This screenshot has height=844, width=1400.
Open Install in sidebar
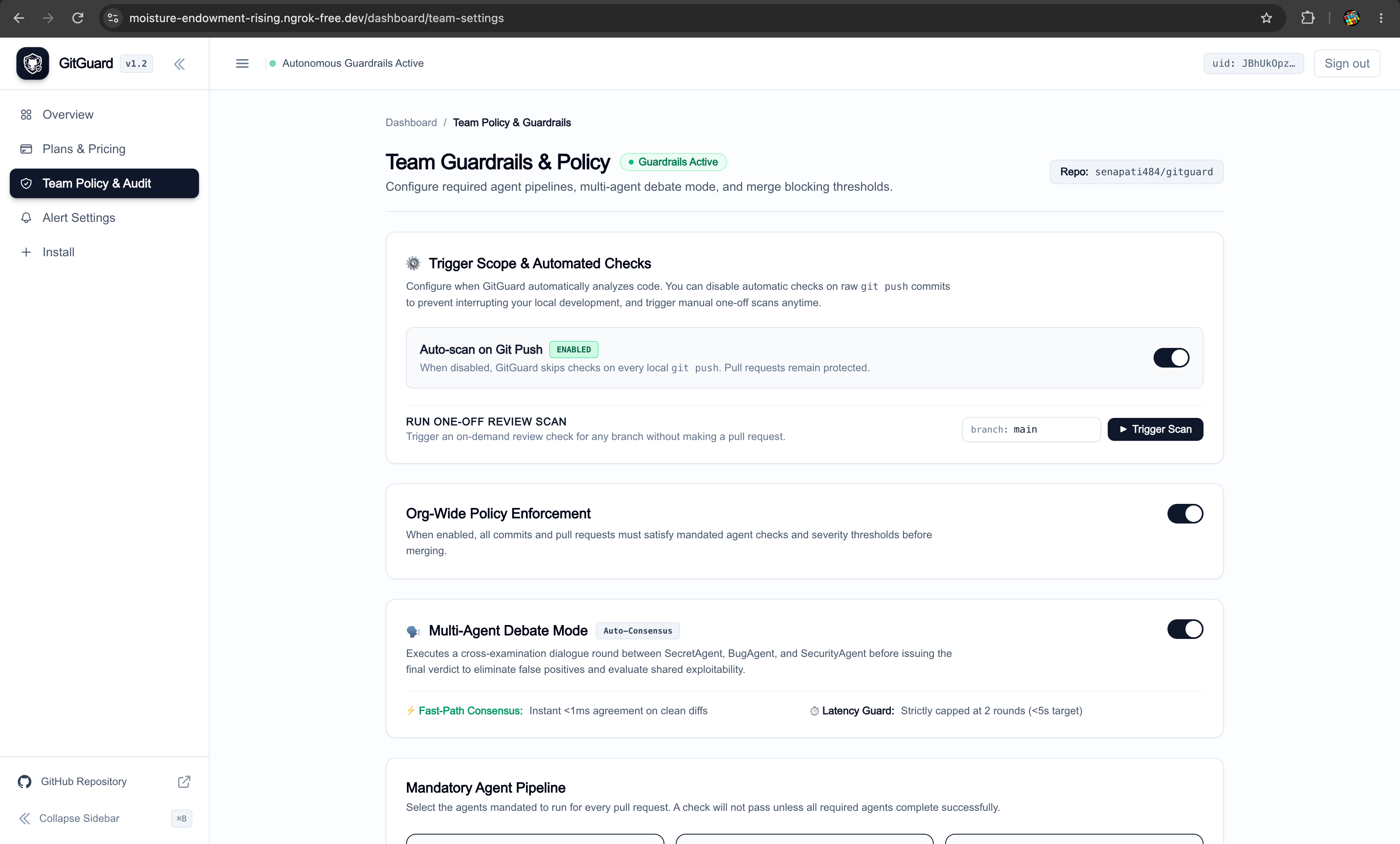104,252
